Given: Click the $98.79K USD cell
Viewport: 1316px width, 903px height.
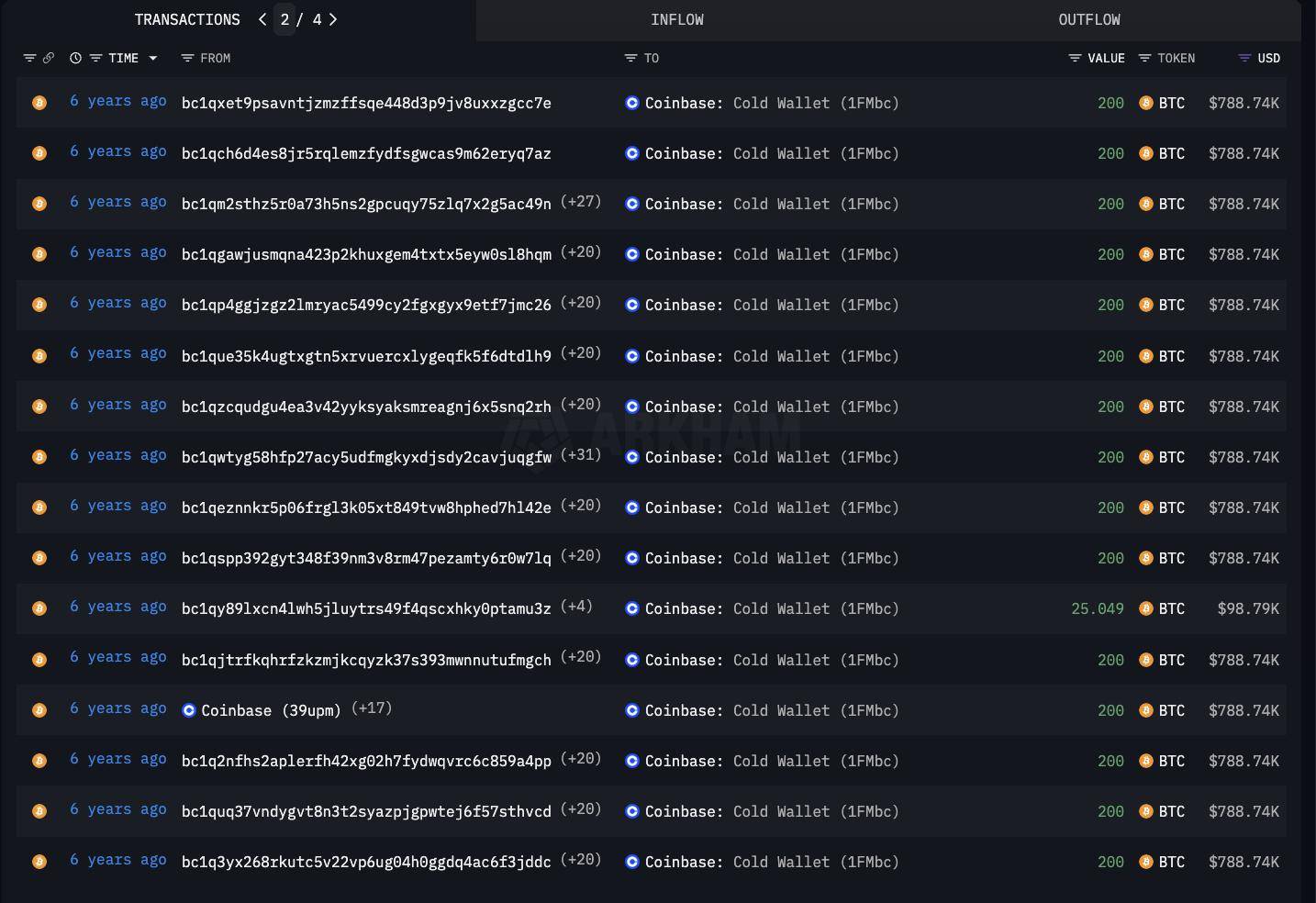Looking at the screenshot, I should point(1248,608).
